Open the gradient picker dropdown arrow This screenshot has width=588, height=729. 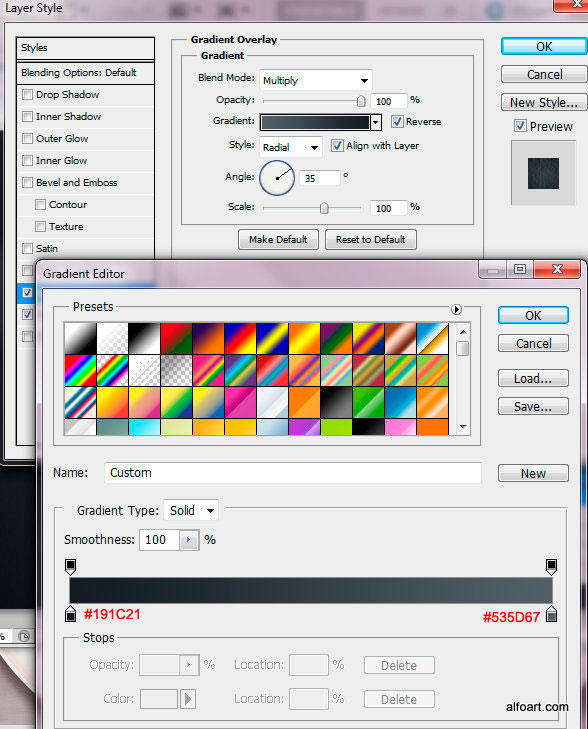coord(376,122)
